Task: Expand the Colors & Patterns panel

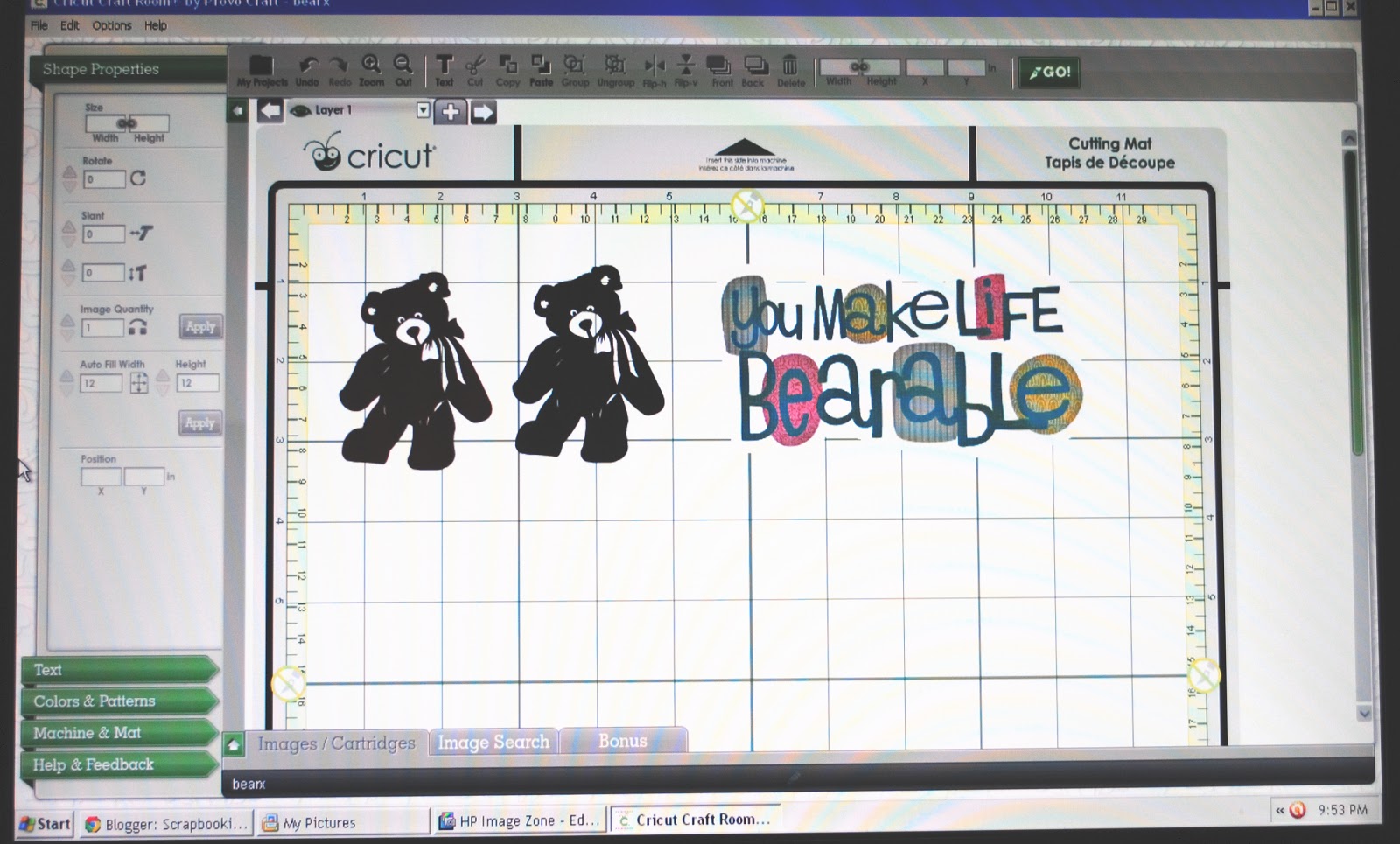Action: click(118, 701)
